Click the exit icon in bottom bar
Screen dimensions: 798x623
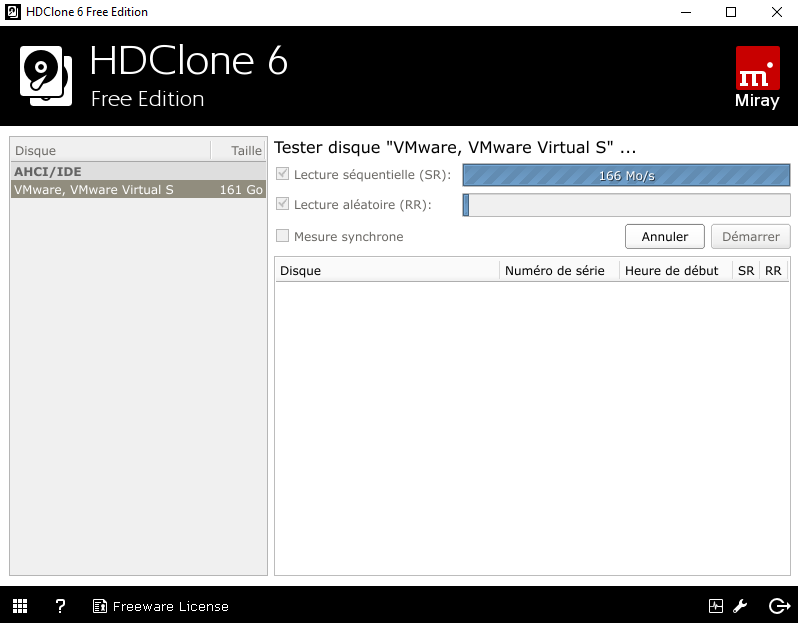coord(779,606)
